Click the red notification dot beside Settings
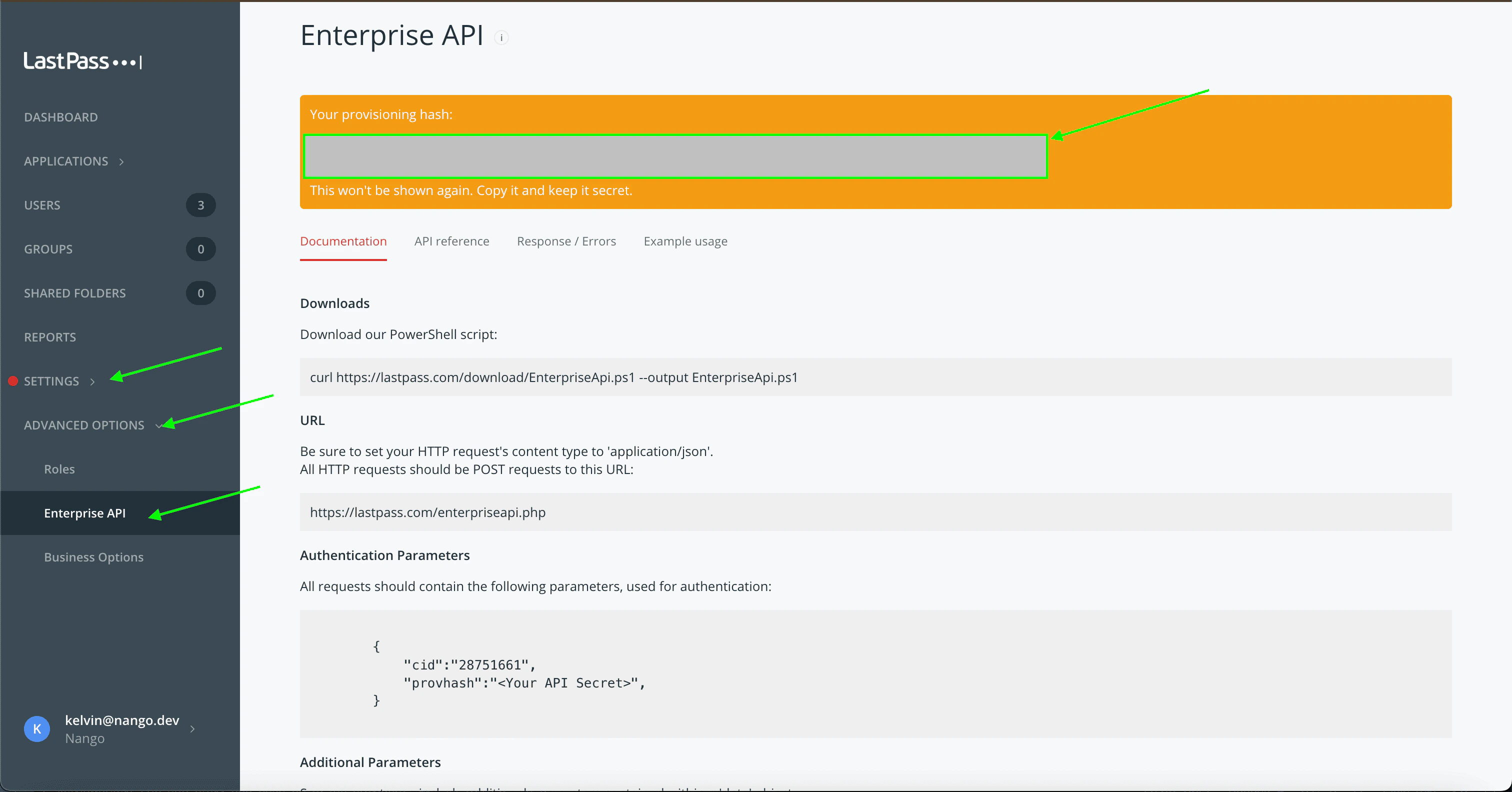This screenshot has height=792, width=1512. pyautogui.click(x=13, y=381)
